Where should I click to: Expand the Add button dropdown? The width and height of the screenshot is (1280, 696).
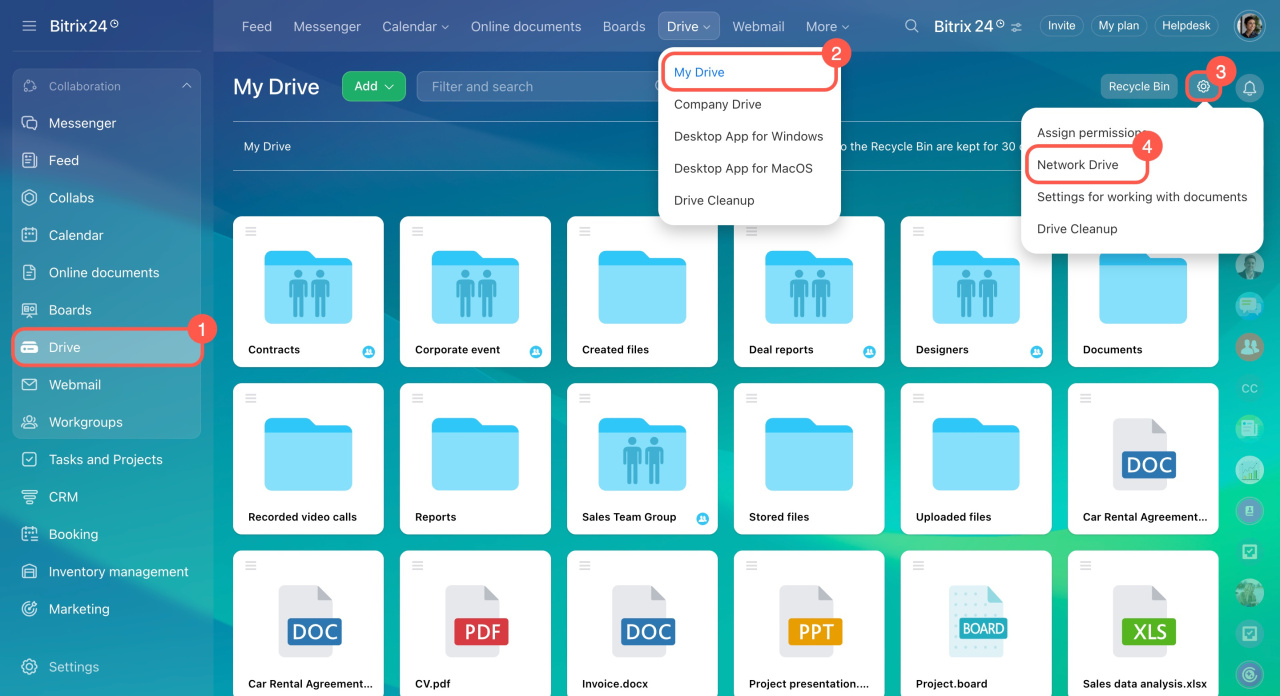point(373,86)
